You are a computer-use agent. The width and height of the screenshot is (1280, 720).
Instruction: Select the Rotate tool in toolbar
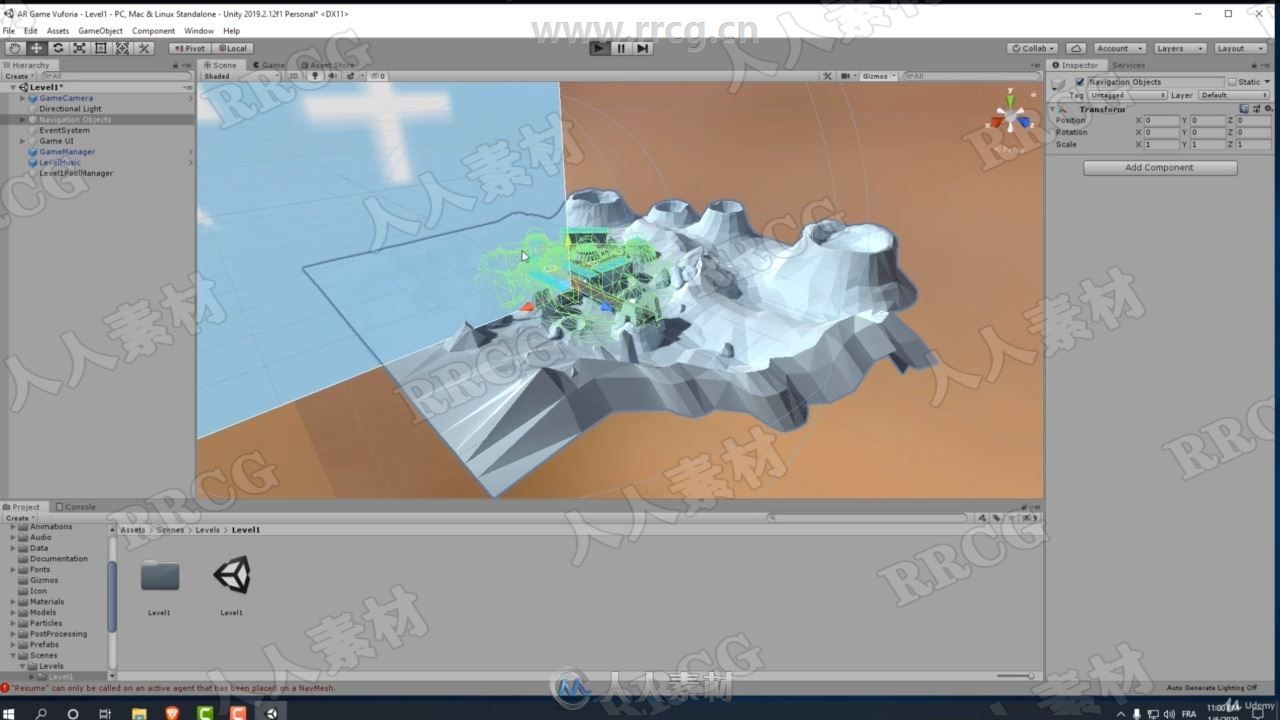pos(58,48)
